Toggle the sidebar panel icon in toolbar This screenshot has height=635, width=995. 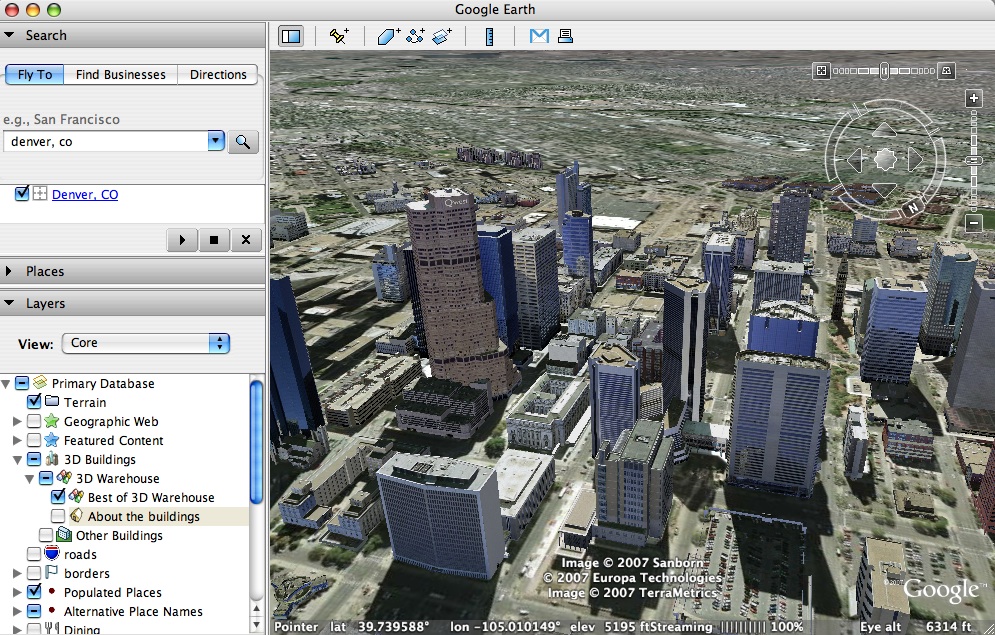[x=291, y=36]
